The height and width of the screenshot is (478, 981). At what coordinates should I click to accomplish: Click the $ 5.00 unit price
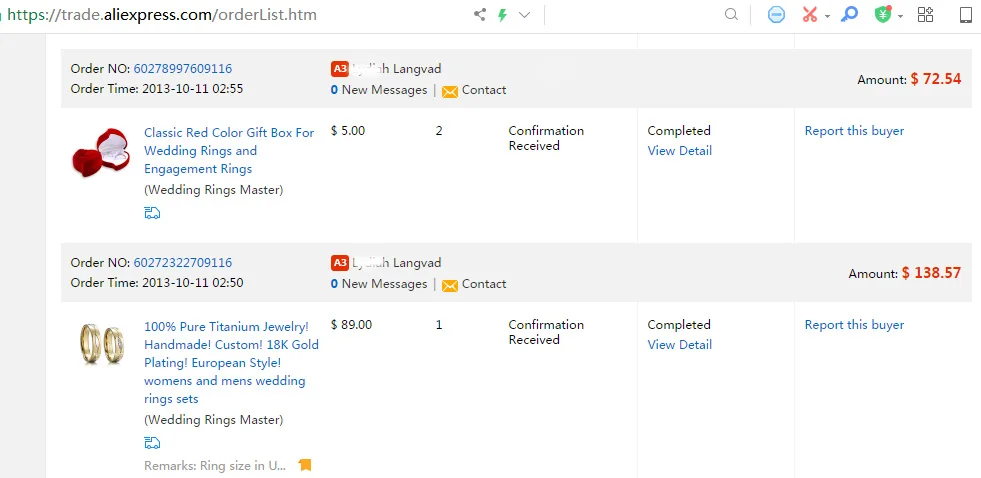point(348,131)
